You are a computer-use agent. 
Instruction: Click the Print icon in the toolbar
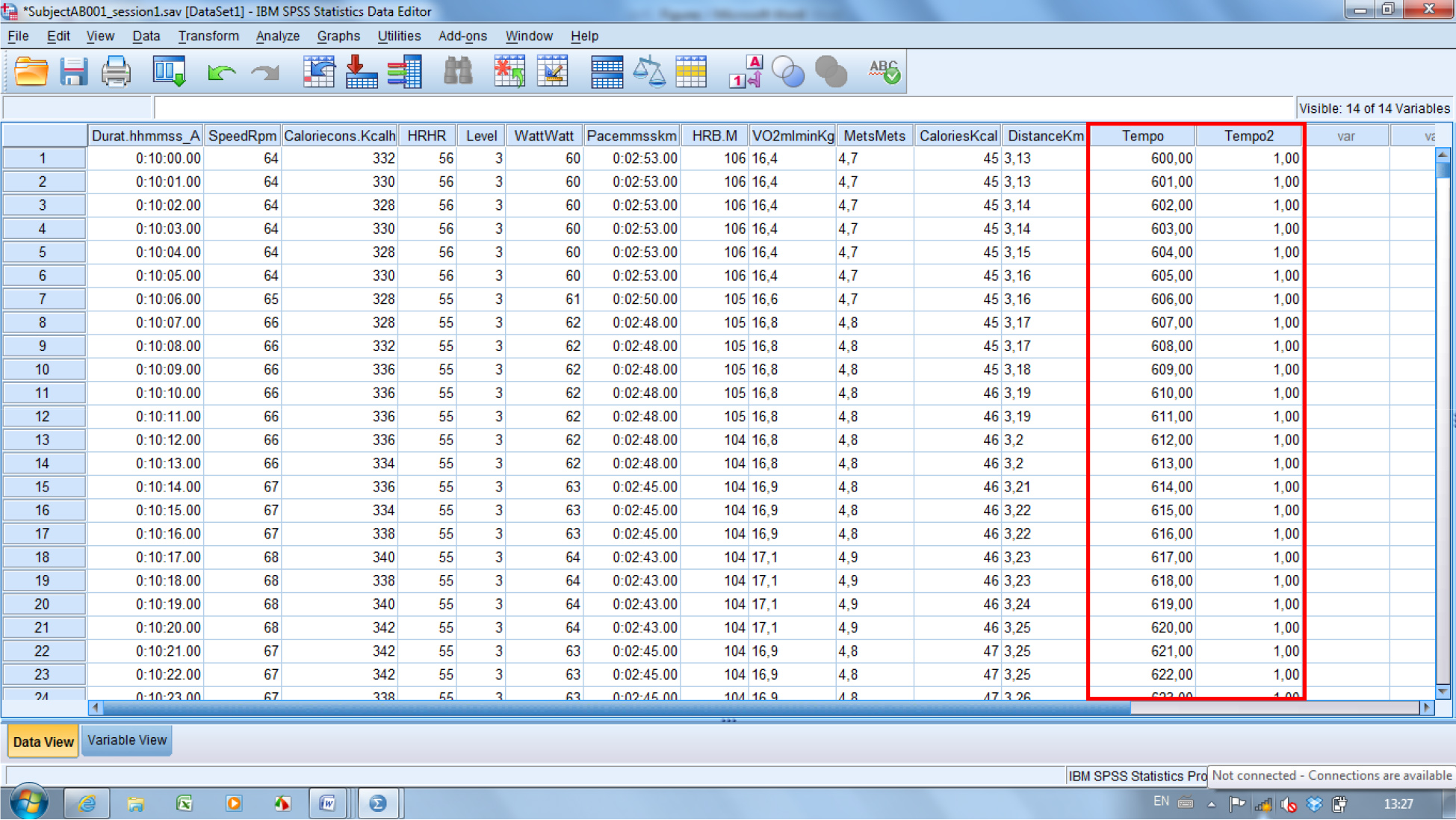pyautogui.click(x=116, y=72)
